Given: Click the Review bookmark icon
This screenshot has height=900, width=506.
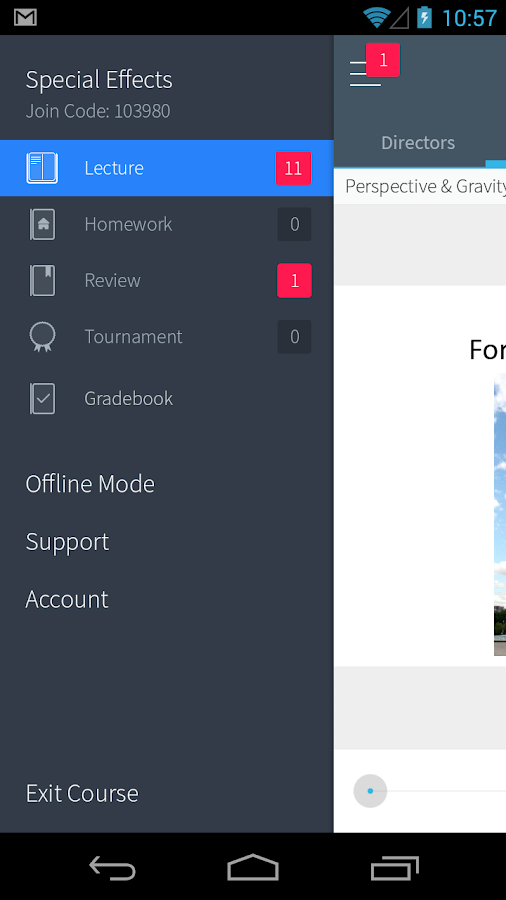Looking at the screenshot, I should tap(42, 280).
